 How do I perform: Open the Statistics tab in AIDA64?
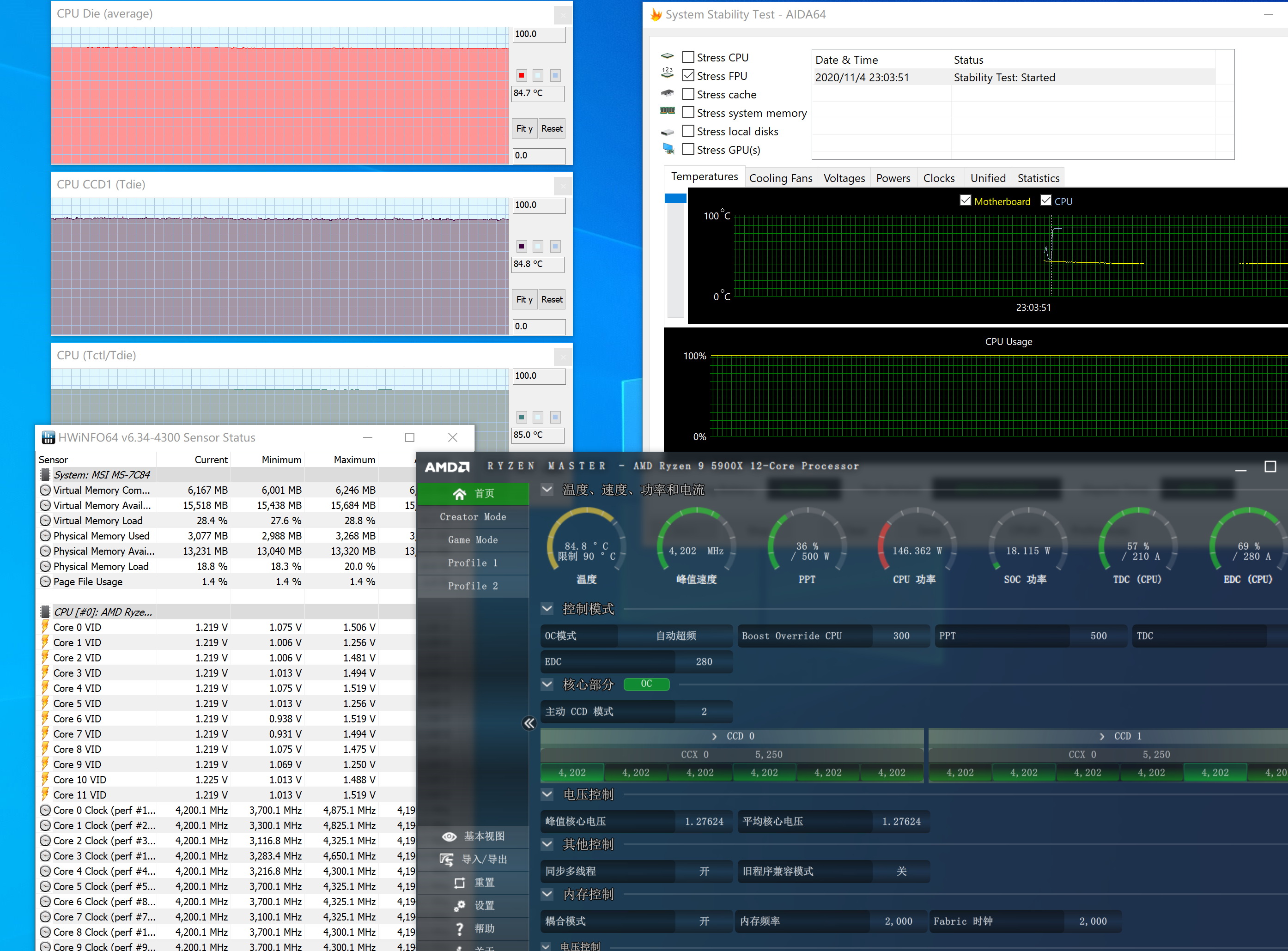pyautogui.click(x=1038, y=178)
